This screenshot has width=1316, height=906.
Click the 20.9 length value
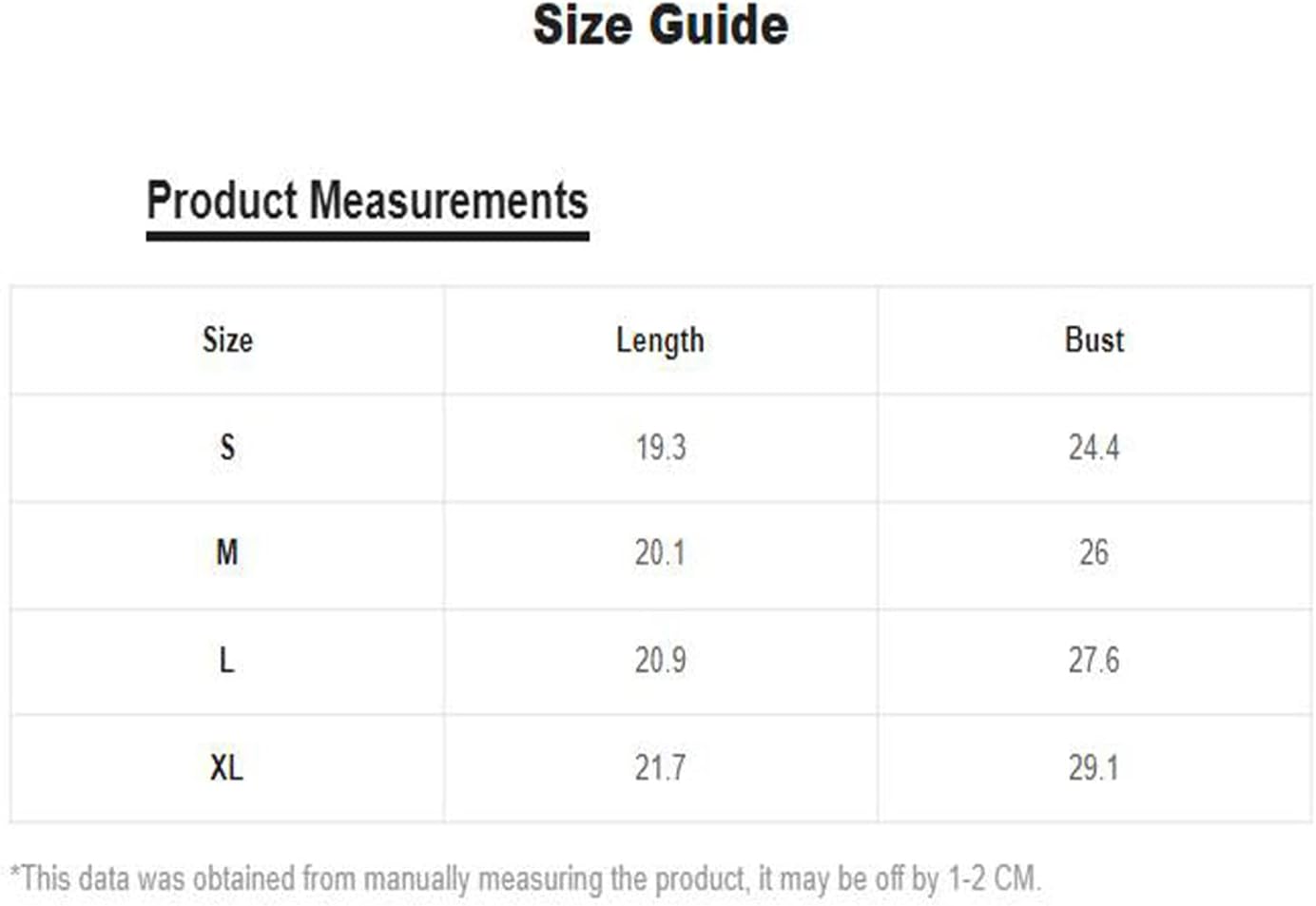tap(660, 660)
